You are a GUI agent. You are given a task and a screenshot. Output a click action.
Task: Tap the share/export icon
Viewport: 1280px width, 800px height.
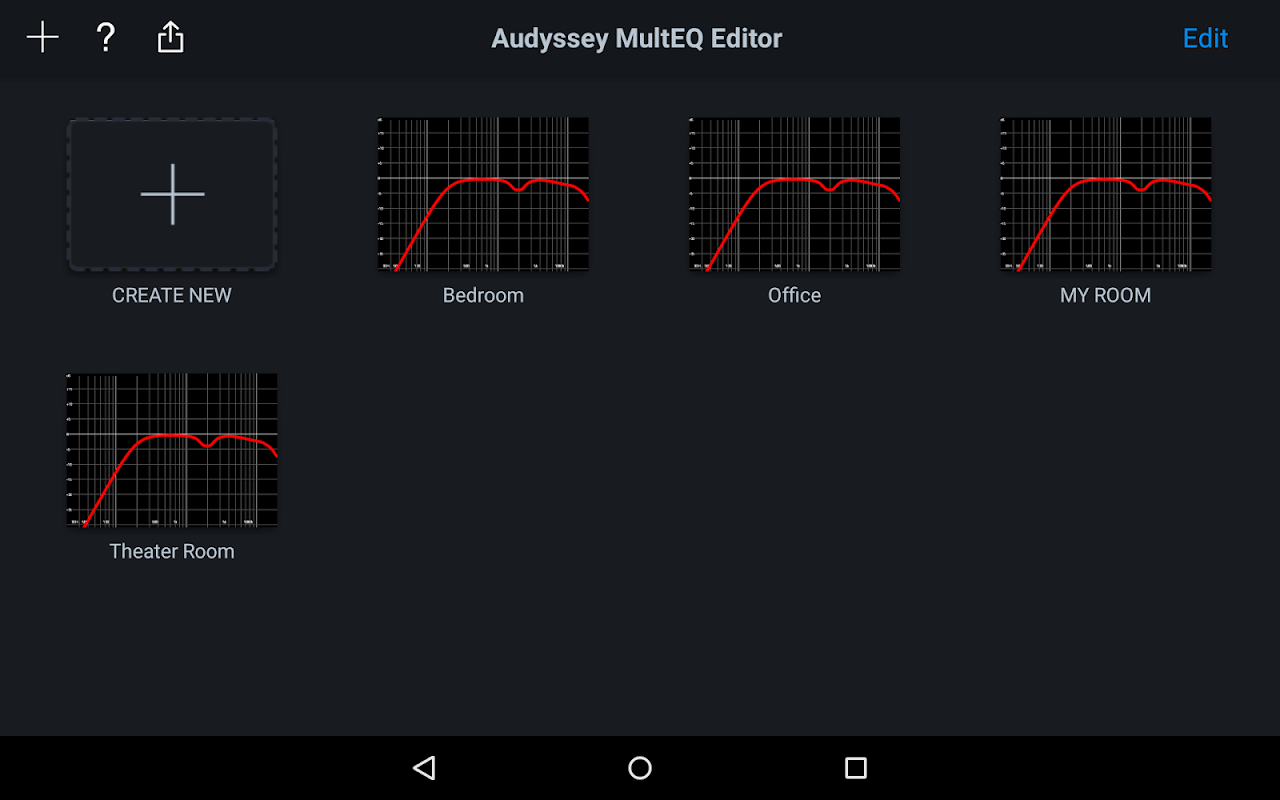pyautogui.click(x=171, y=38)
